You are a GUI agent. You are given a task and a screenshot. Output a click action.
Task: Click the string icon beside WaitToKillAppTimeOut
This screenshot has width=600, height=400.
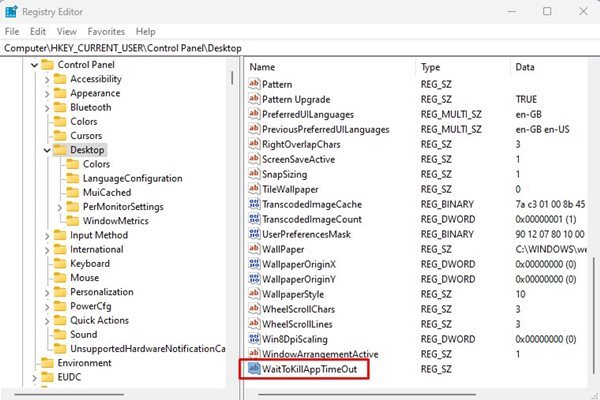tap(254, 369)
